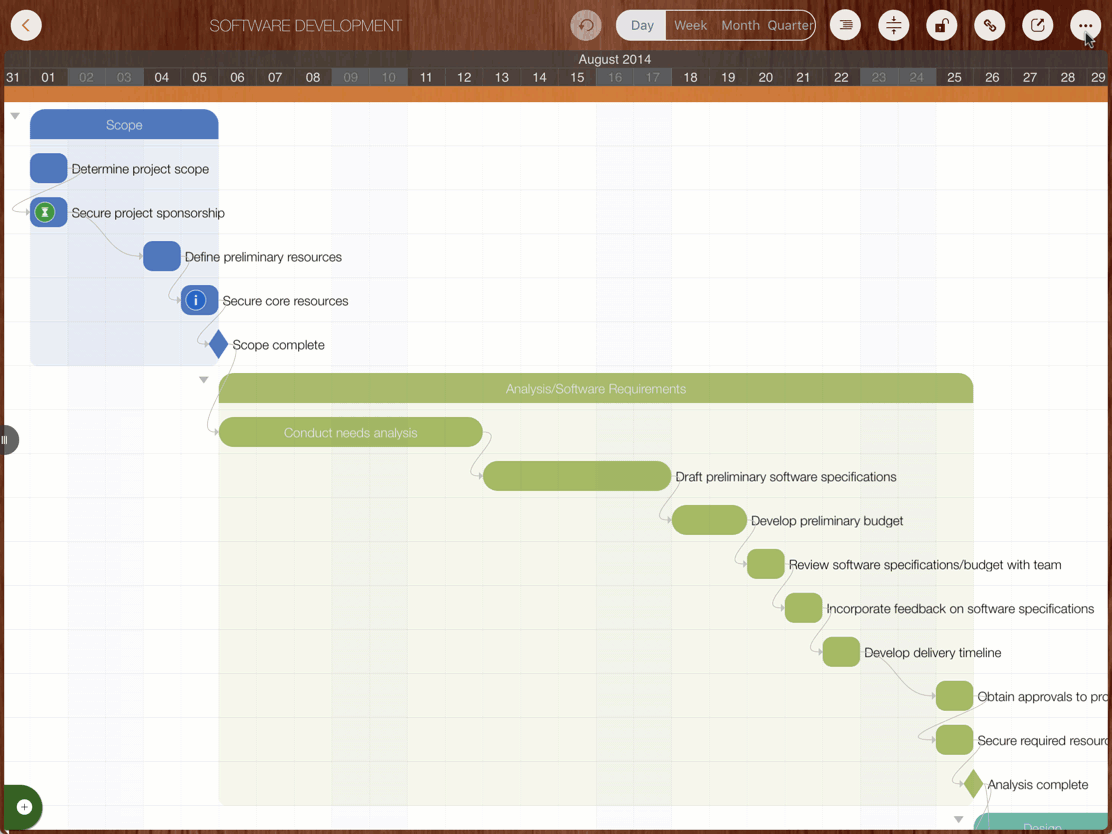1112x834 pixels.
Task: Tap the back arrow button
Action: coord(26,25)
